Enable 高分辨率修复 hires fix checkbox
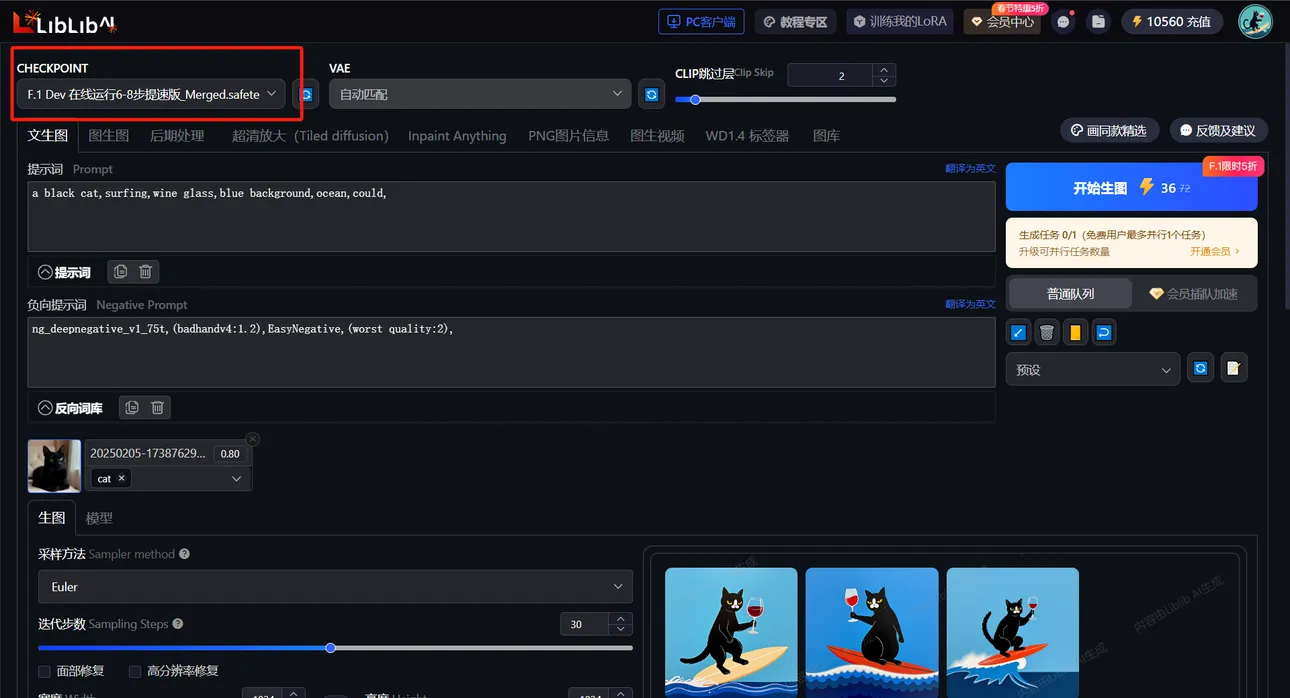This screenshot has height=698, width=1290. click(x=135, y=671)
